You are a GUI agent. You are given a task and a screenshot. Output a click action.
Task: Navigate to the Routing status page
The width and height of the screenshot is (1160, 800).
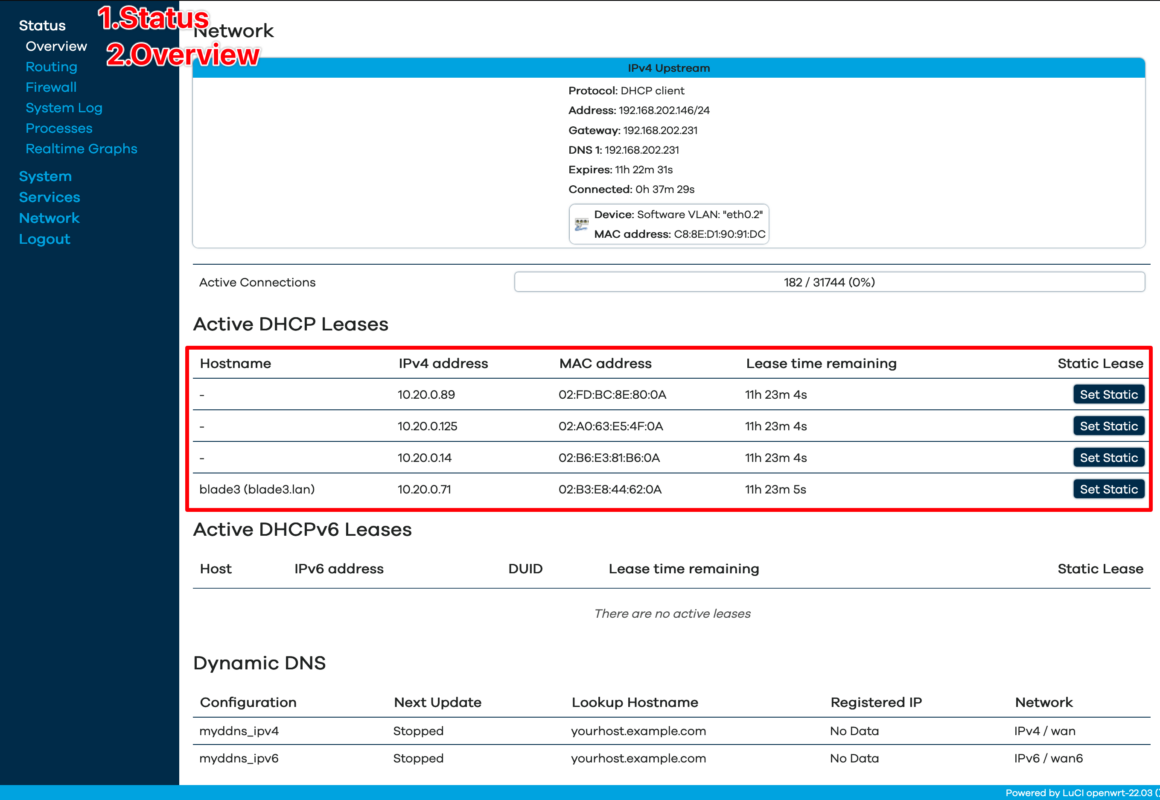coord(51,66)
